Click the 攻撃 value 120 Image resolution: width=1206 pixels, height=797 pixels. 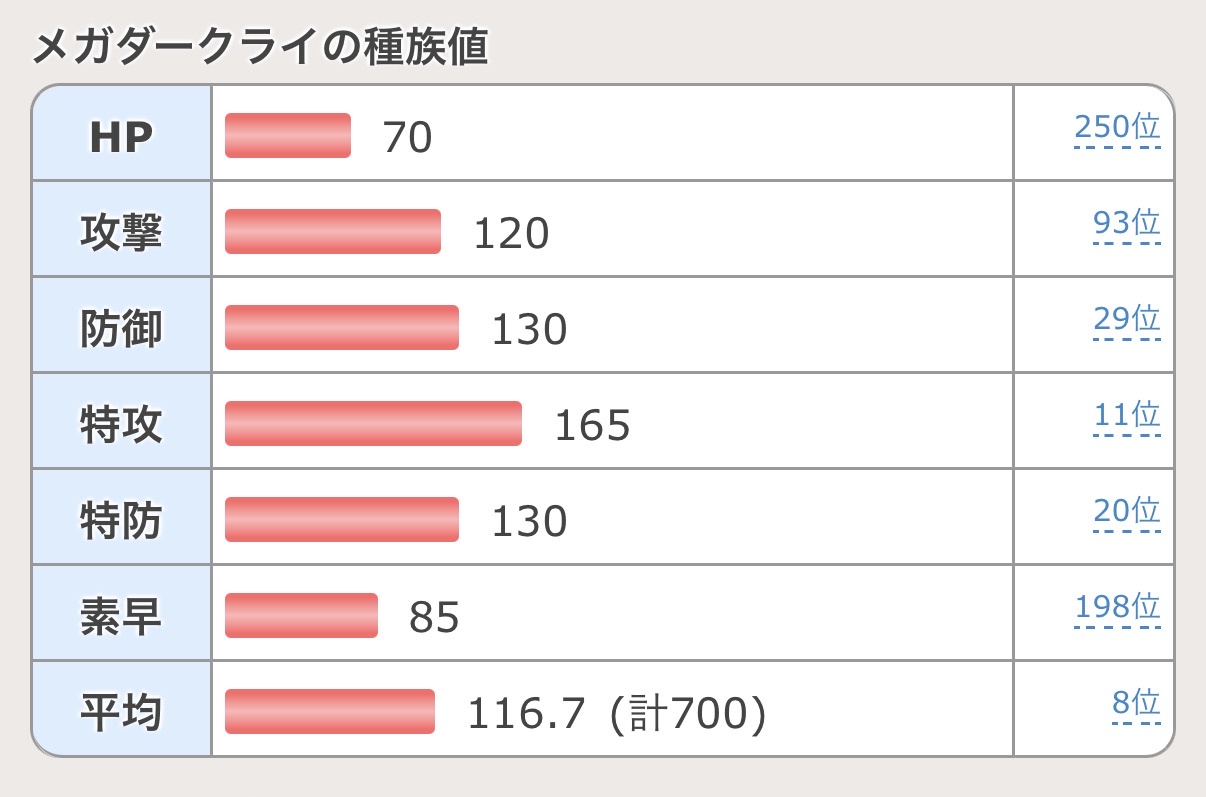511,234
